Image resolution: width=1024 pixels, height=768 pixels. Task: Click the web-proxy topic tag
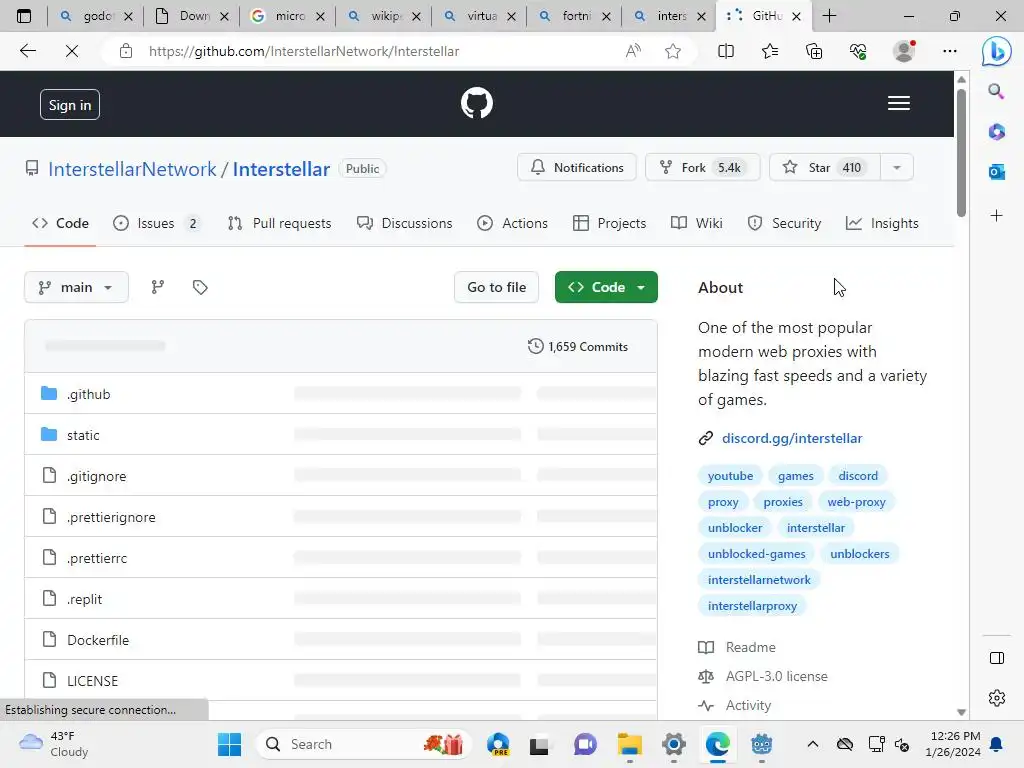[856, 502]
